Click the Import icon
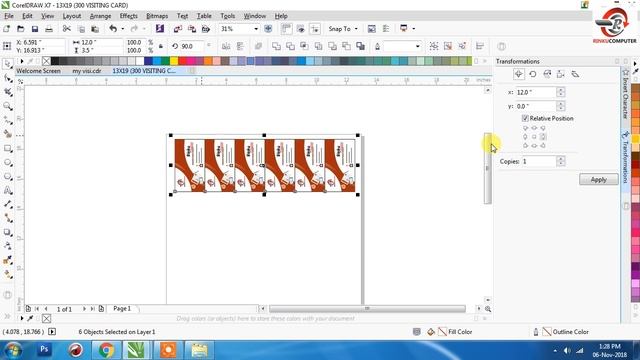 click(178, 29)
